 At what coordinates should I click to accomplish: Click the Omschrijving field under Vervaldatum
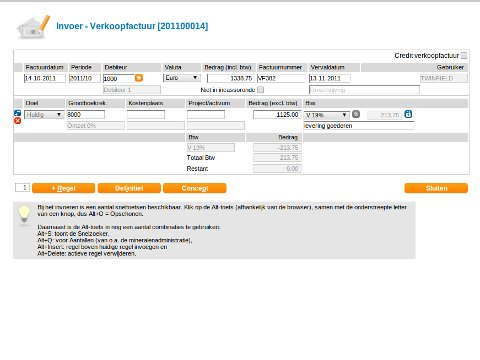(x=364, y=90)
